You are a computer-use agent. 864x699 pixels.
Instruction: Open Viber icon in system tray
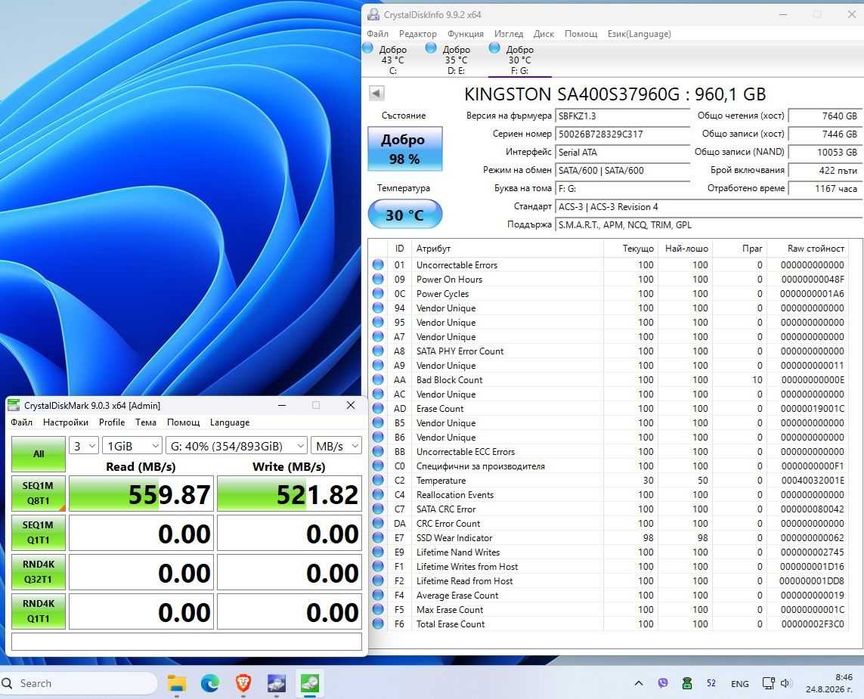[x=663, y=683]
